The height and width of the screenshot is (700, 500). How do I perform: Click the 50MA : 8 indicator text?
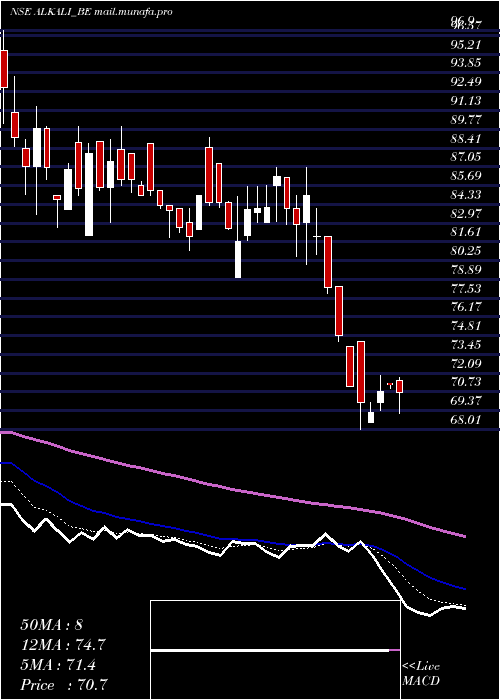click(51, 625)
